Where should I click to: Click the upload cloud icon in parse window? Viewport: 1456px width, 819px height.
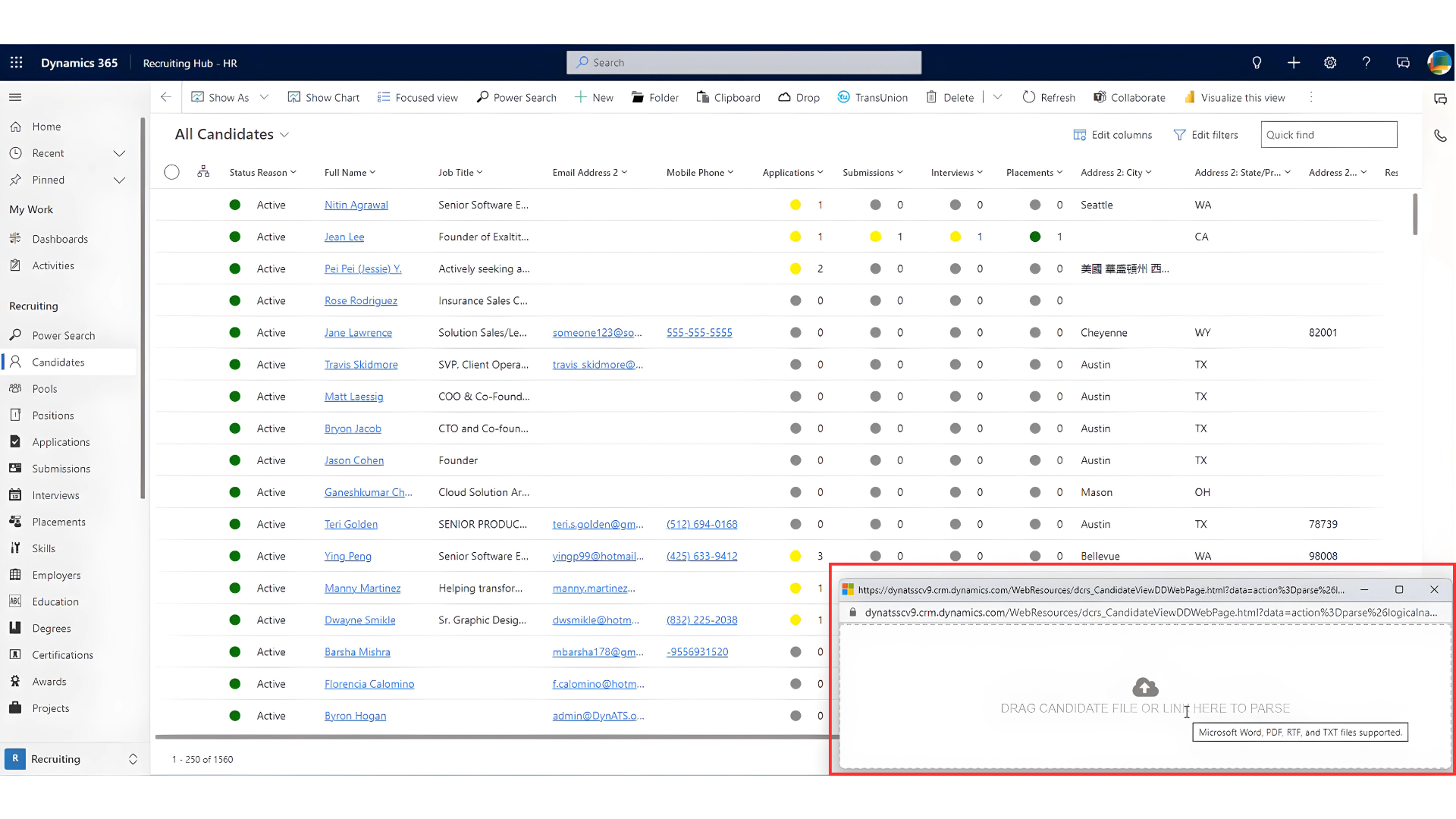(1145, 687)
